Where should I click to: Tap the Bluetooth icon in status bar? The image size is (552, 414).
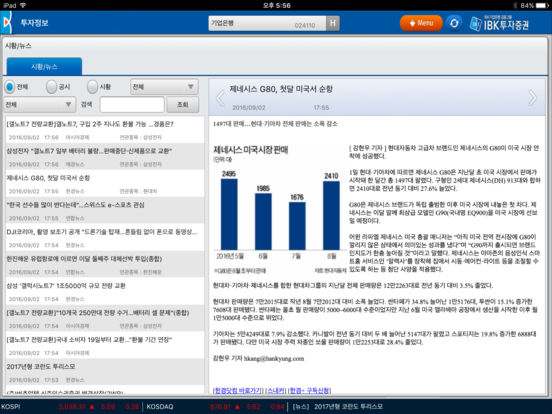coord(515,5)
